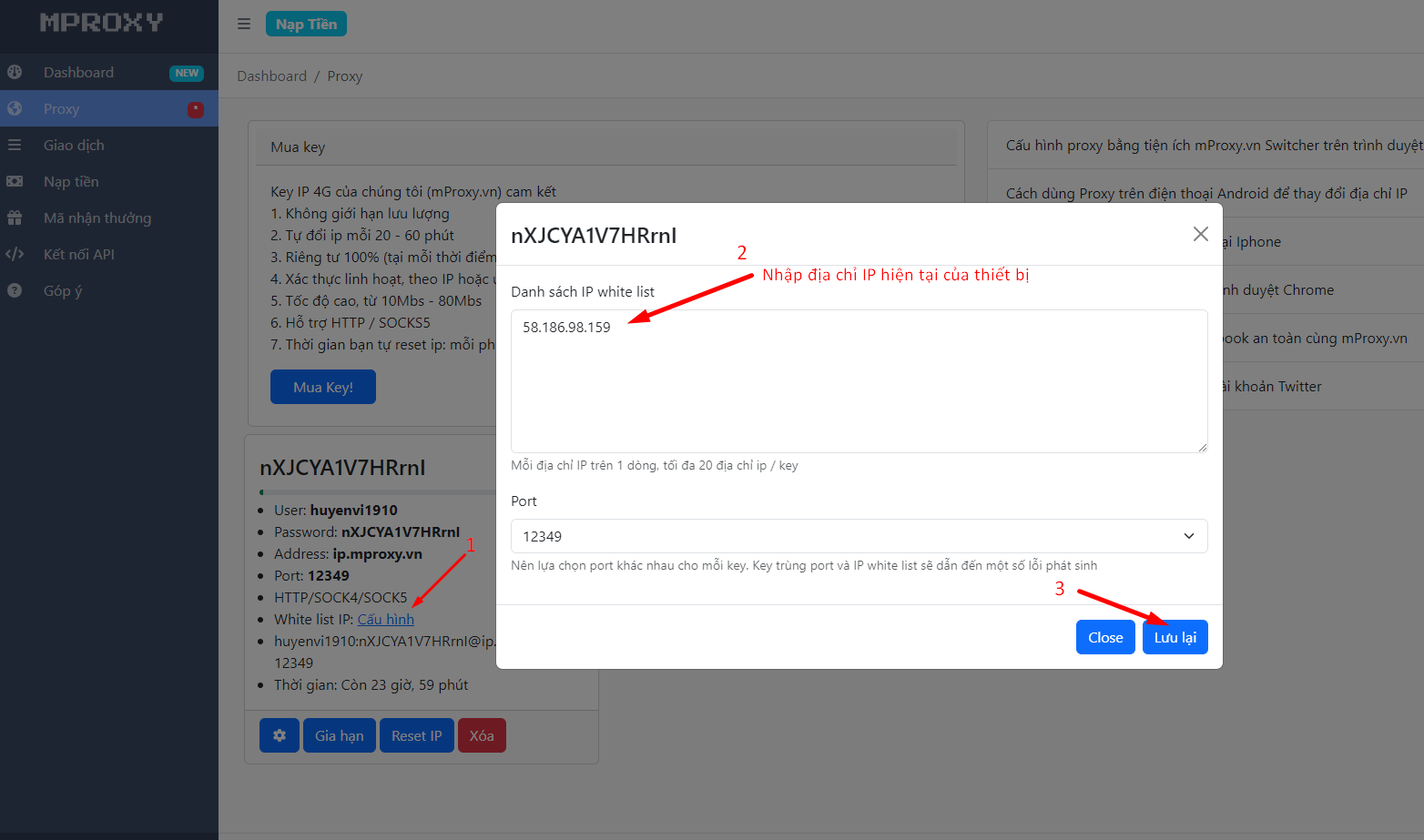Click the Proxy globe icon in sidebar
This screenshot has height=840, width=1424.
click(15, 108)
